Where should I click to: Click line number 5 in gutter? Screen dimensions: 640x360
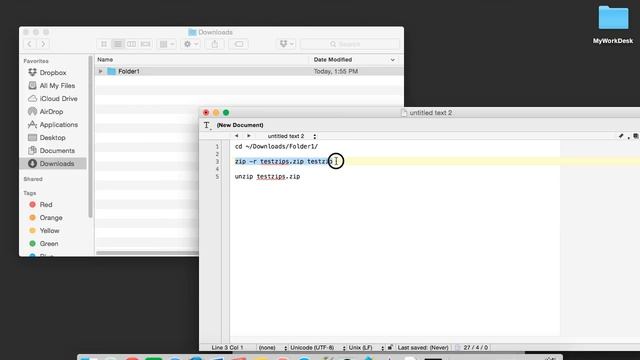click(x=217, y=177)
